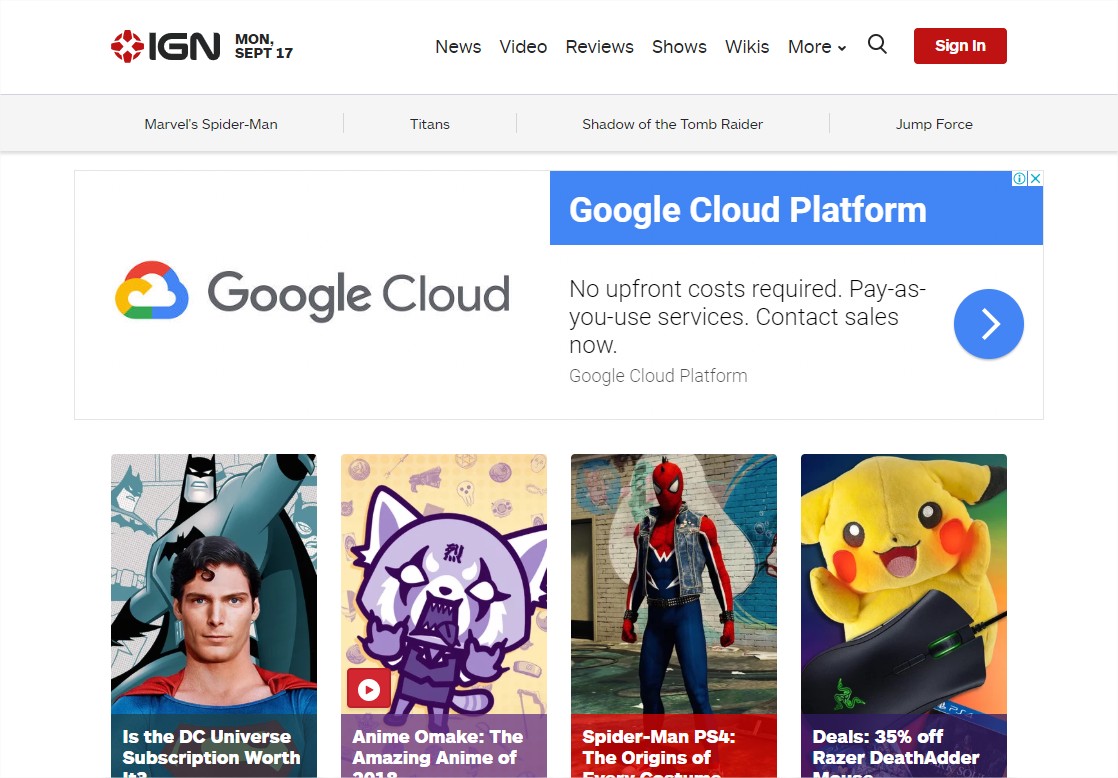
Task: Click the Google Cloud logo
Action: pos(312,293)
